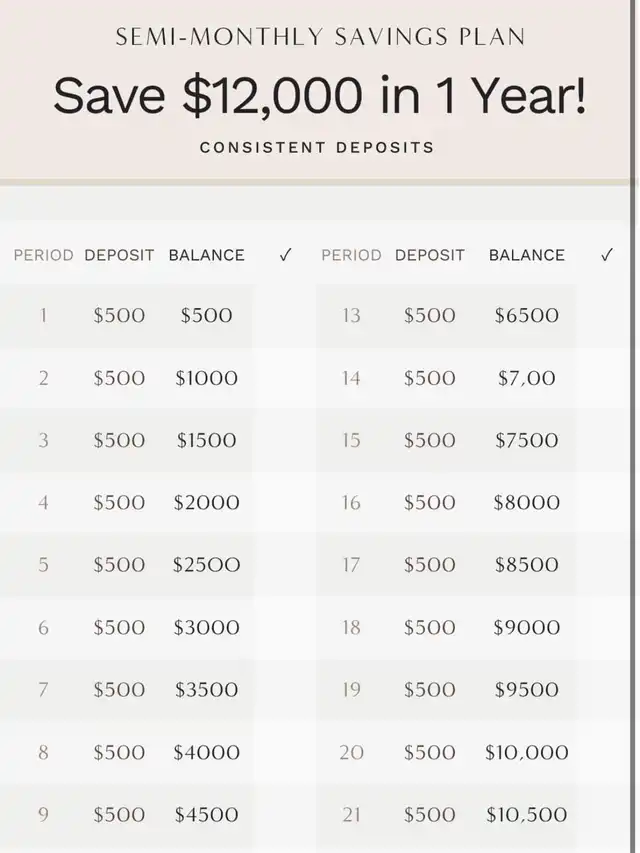Click the Semi-Monthly Savings Plan heading
The width and height of the screenshot is (640, 853).
point(320,37)
